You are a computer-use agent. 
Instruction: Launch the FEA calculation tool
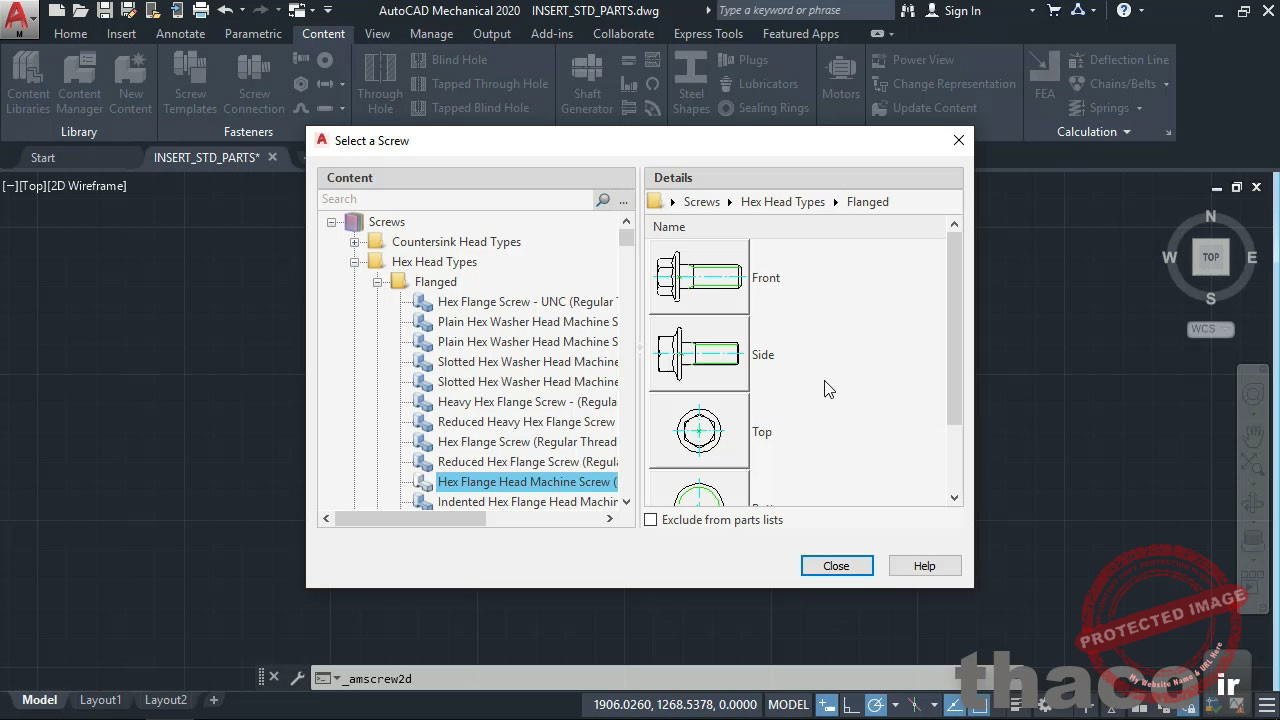[1045, 77]
